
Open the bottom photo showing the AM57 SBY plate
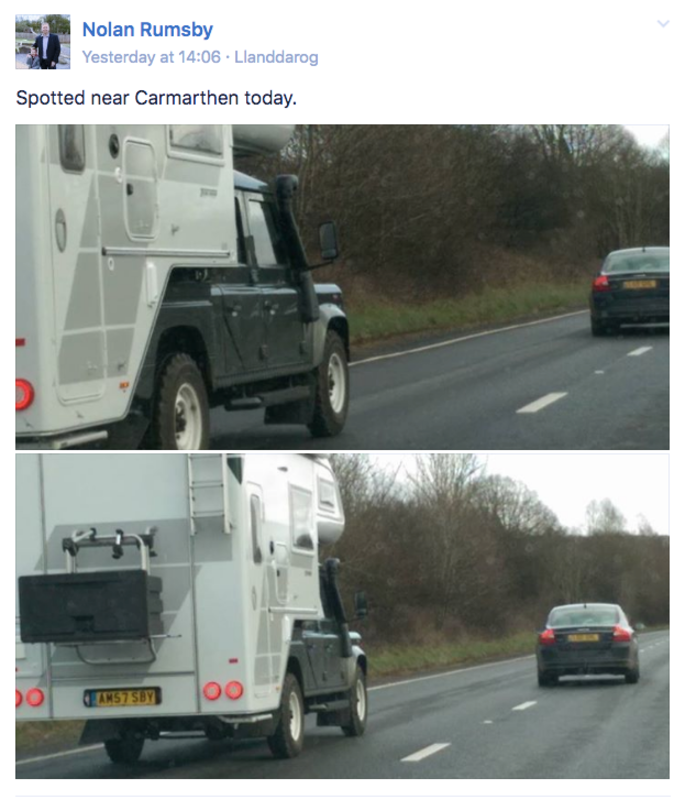[342, 616]
